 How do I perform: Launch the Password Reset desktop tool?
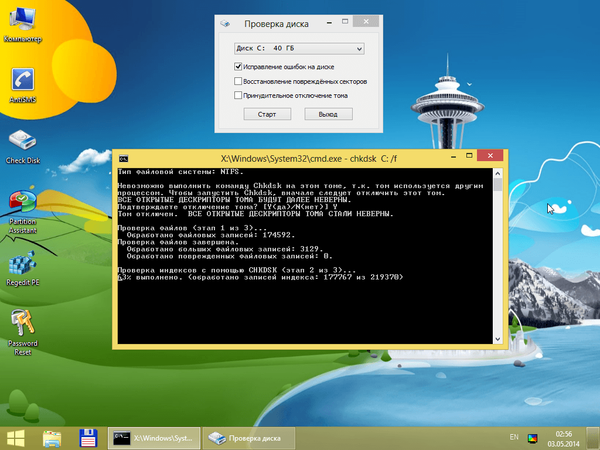coord(23,332)
